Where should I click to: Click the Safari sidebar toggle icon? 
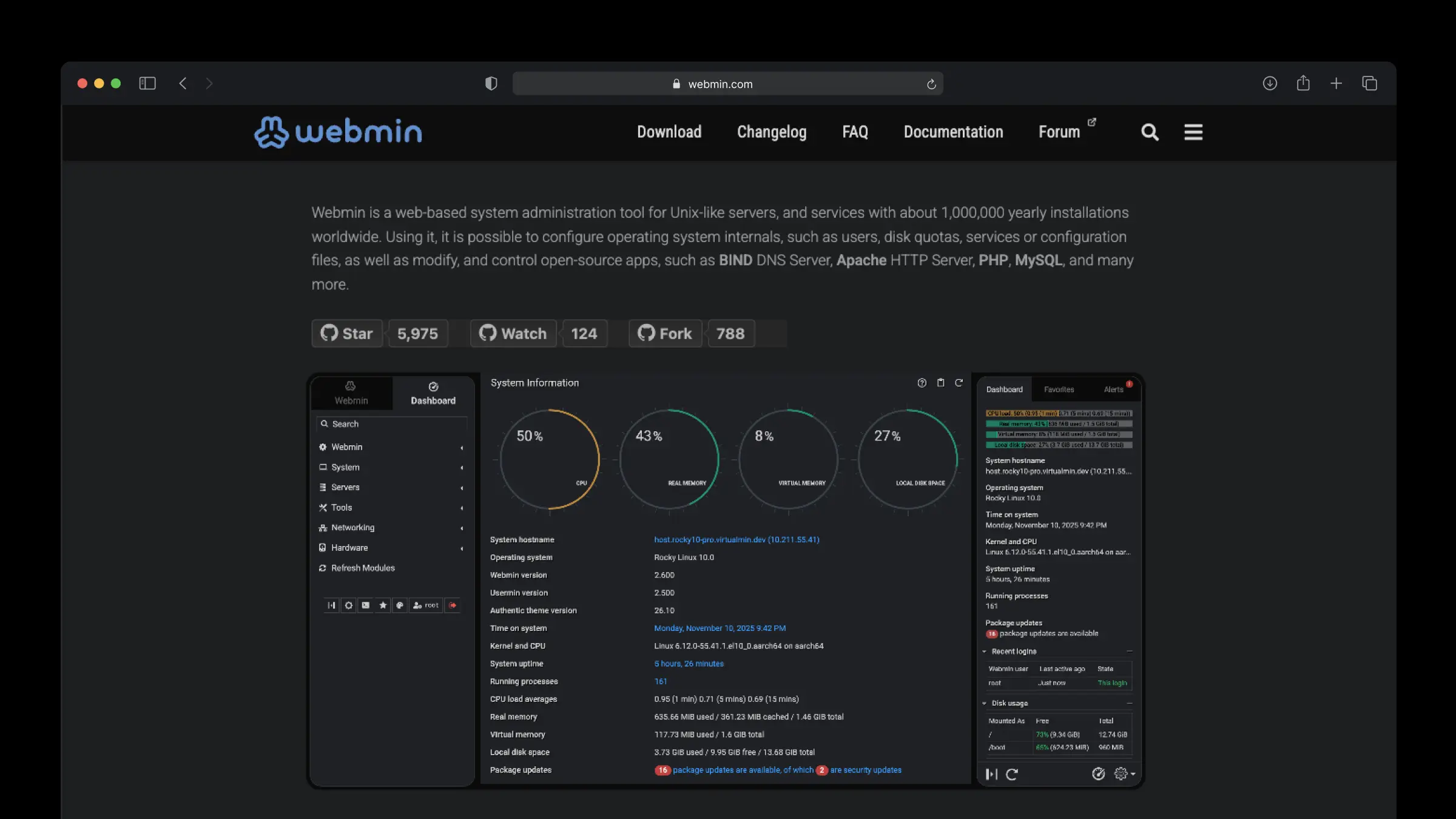tap(147, 84)
